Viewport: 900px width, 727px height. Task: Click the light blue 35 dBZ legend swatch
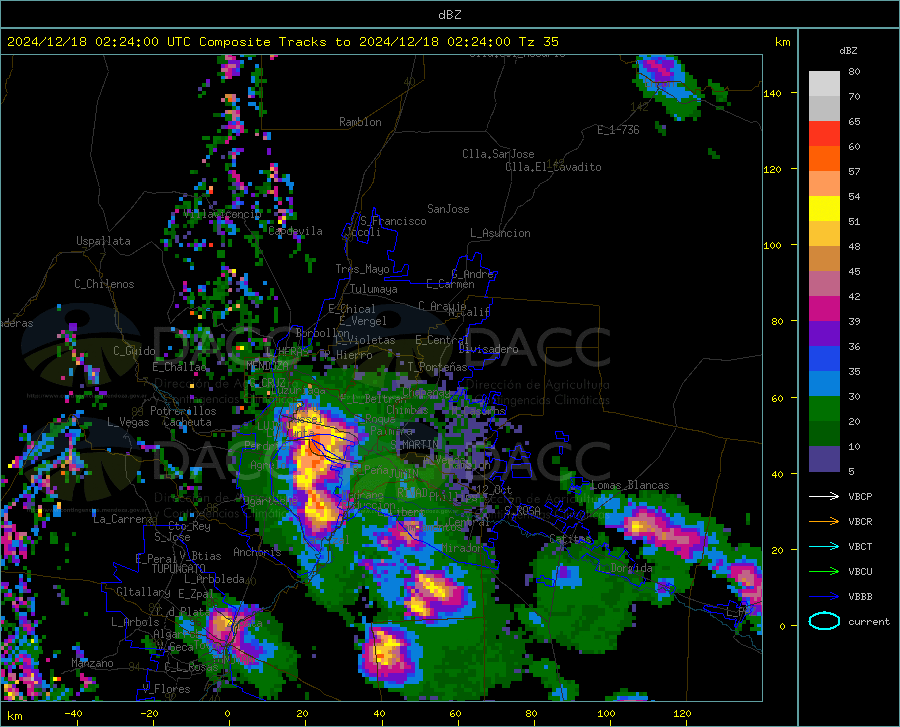point(824,384)
